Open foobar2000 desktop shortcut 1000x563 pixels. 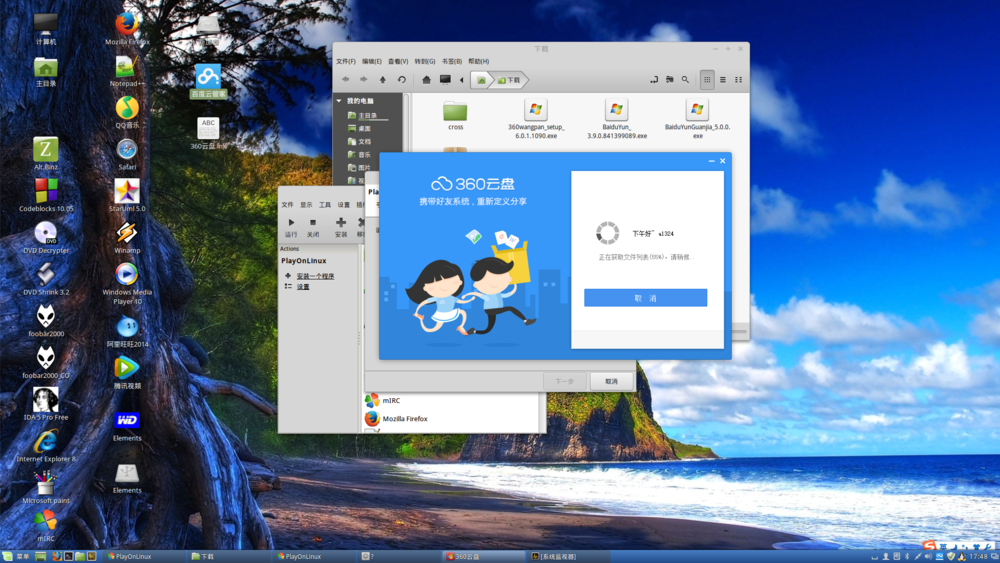tap(46, 321)
